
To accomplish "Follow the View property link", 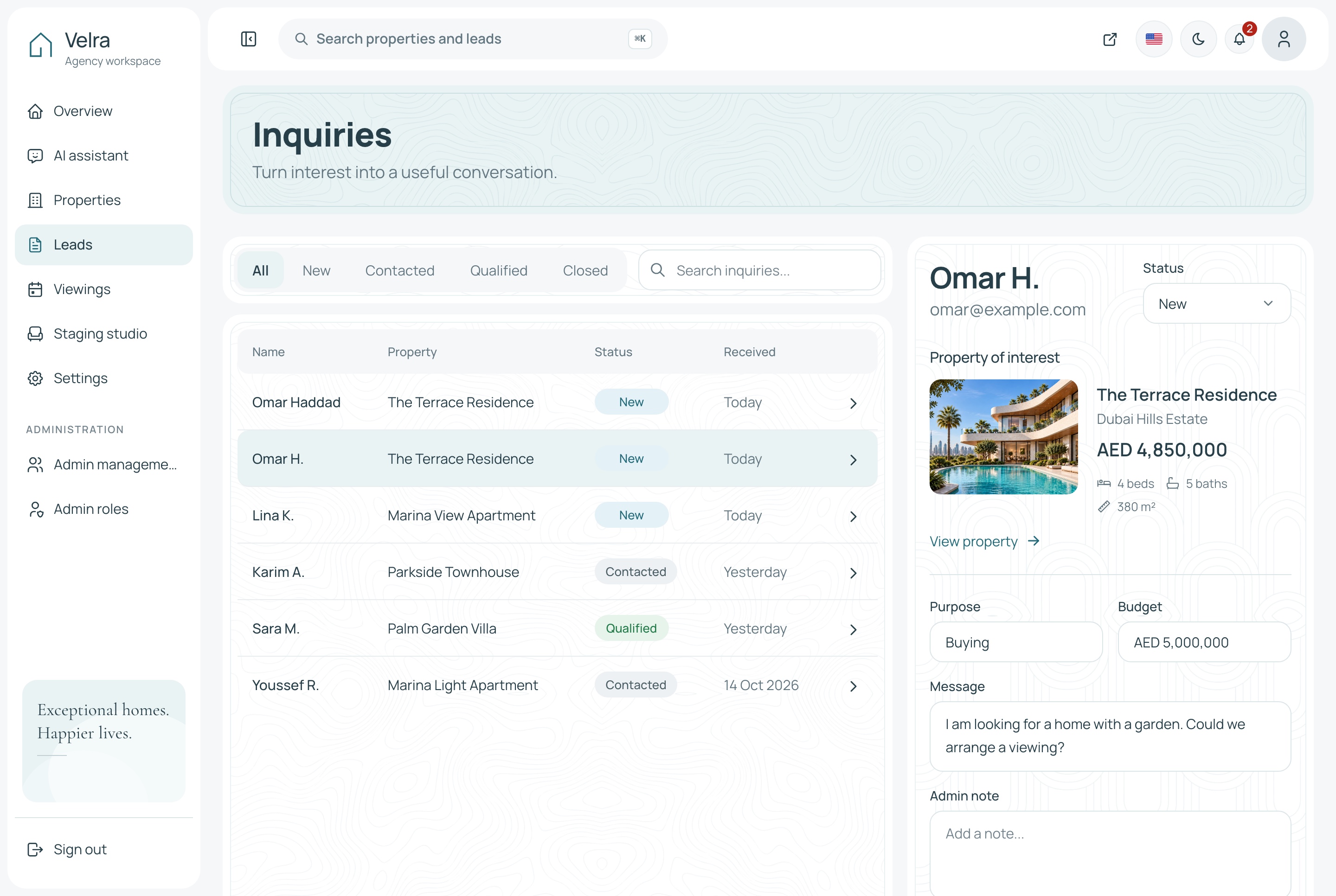I will click(984, 541).
